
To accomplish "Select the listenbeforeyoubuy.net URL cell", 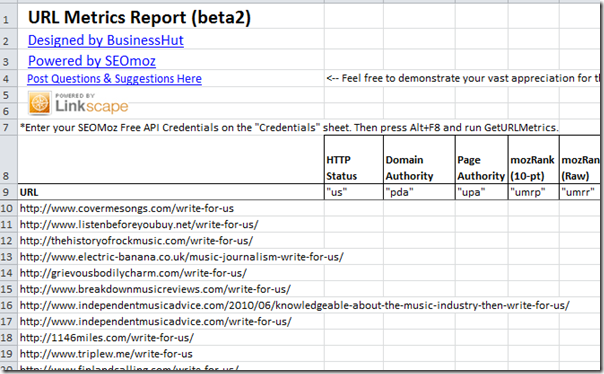I will pos(171,225).
